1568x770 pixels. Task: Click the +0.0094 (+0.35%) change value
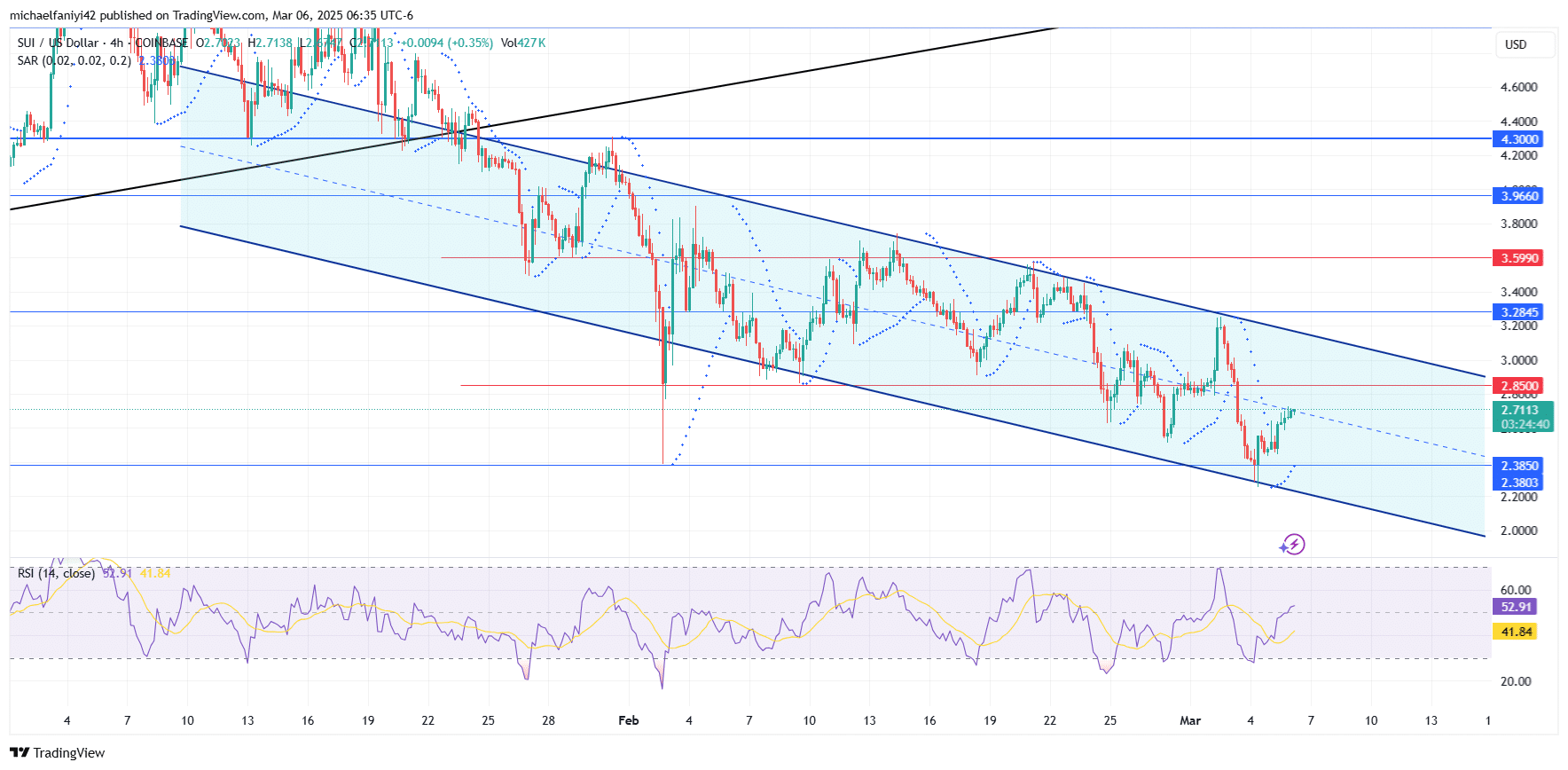pos(447,43)
